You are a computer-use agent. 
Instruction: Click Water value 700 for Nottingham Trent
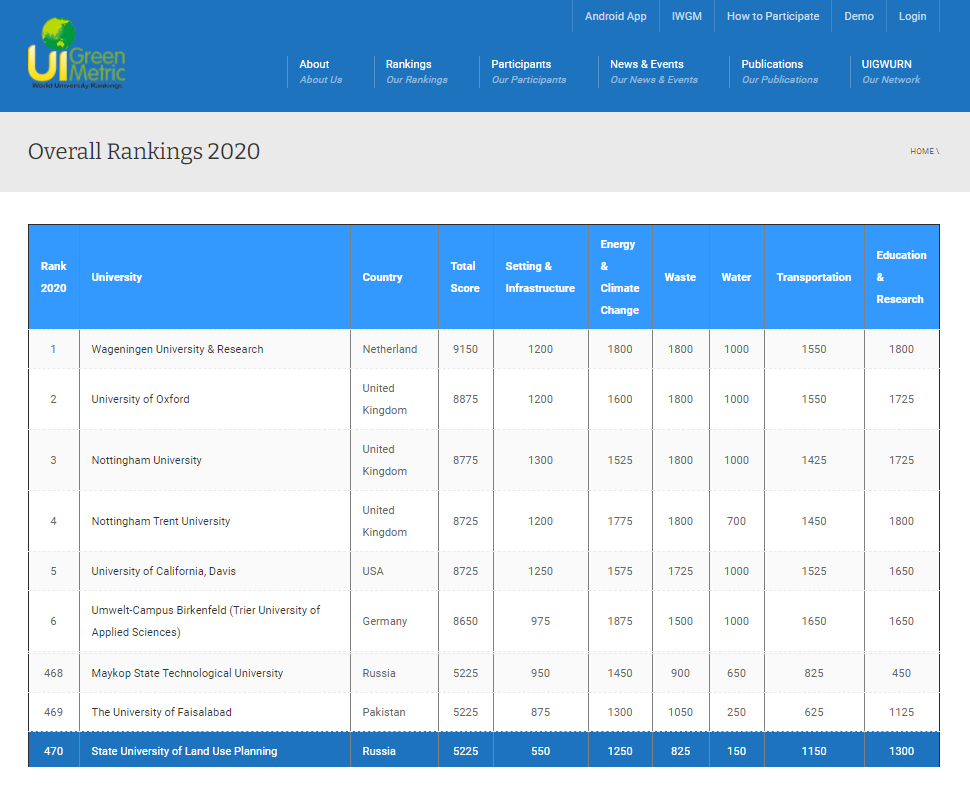coord(737,521)
